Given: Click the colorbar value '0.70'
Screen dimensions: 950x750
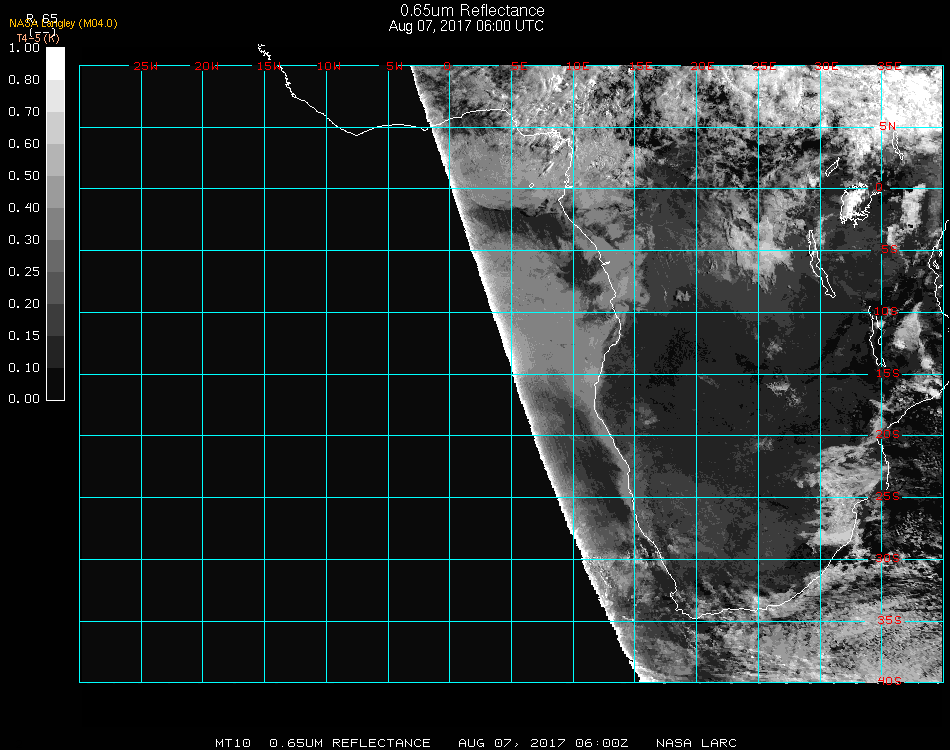Looking at the screenshot, I should tap(24, 111).
